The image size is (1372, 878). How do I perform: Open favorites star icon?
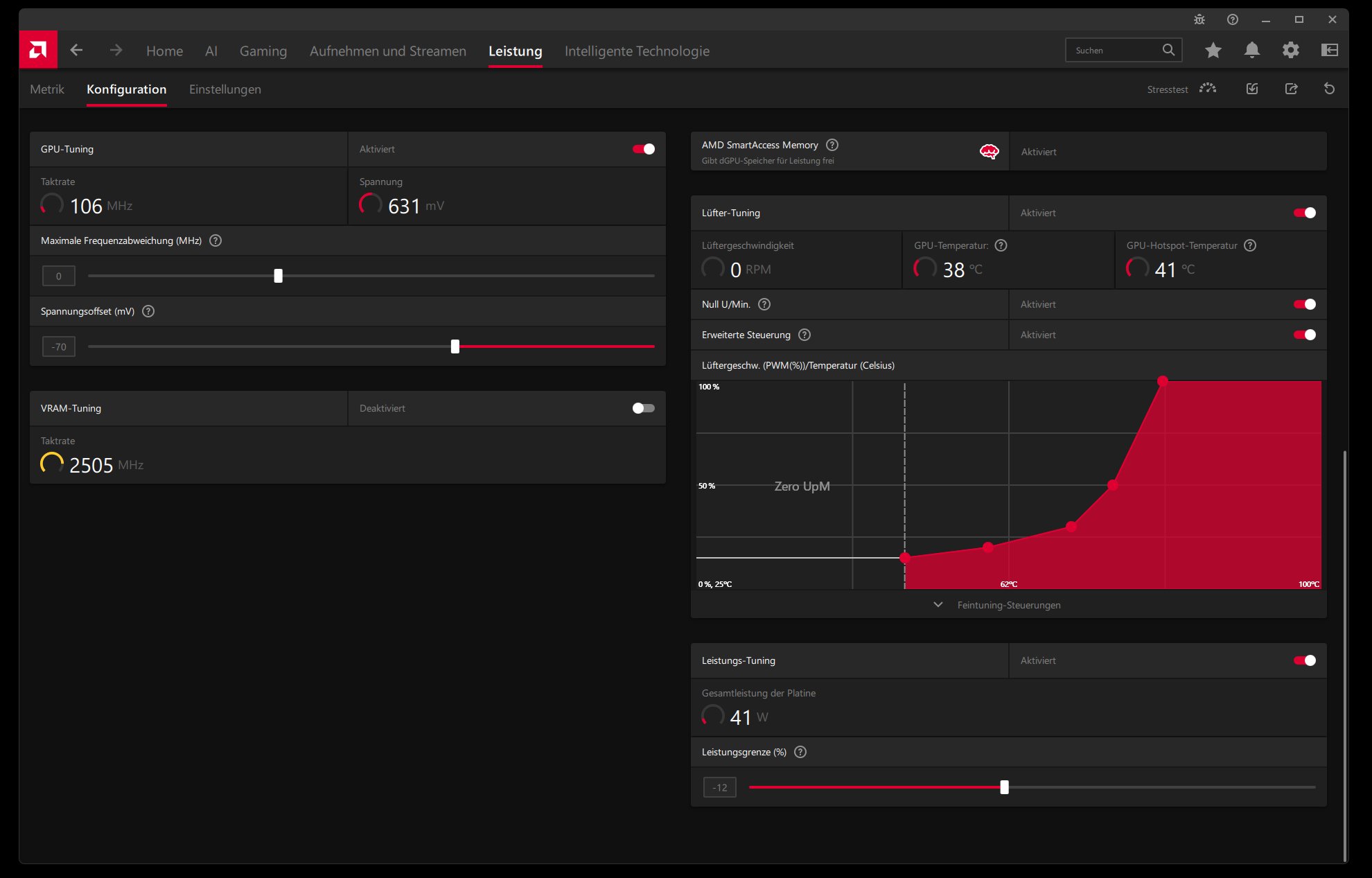1213,50
